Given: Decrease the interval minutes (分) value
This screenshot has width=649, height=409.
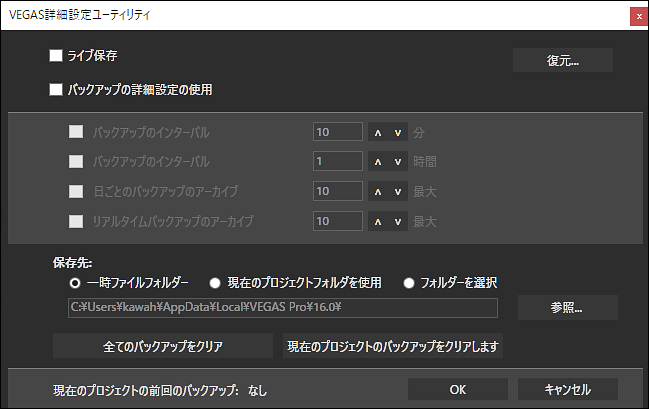Looking at the screenshot, I should (x=398, y=132).
